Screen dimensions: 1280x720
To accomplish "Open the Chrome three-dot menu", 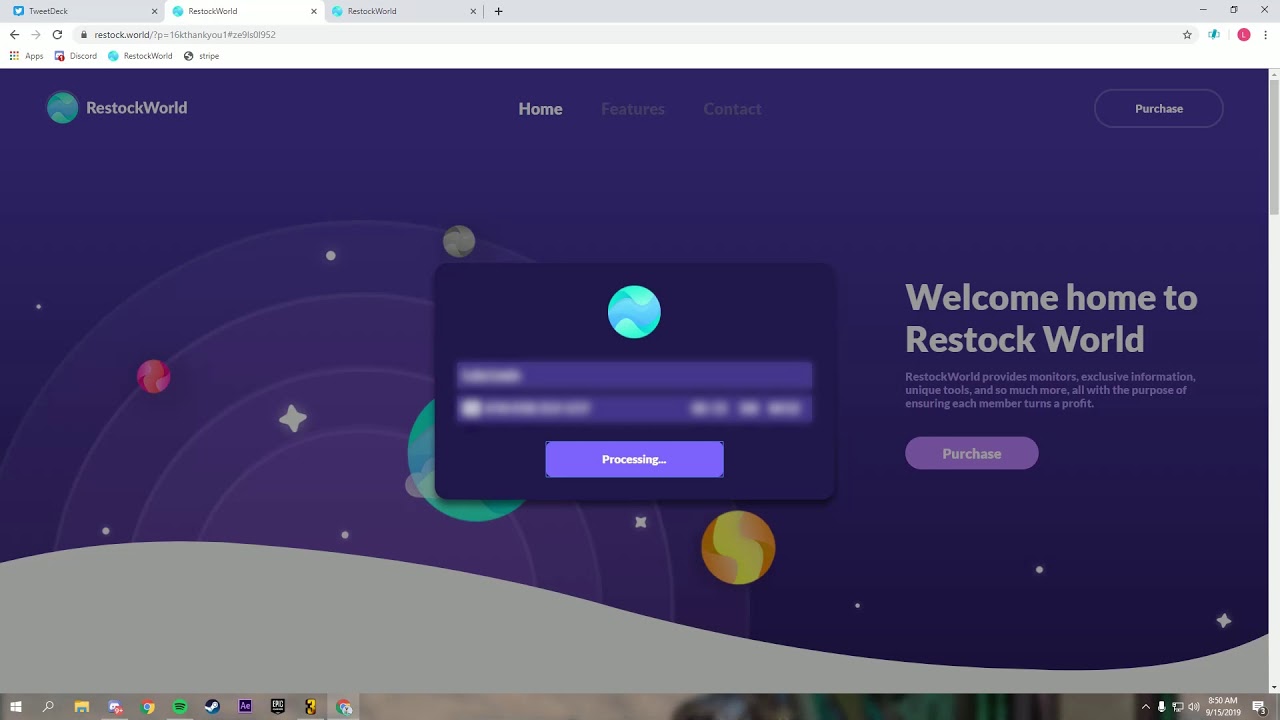I will 1266,34.
